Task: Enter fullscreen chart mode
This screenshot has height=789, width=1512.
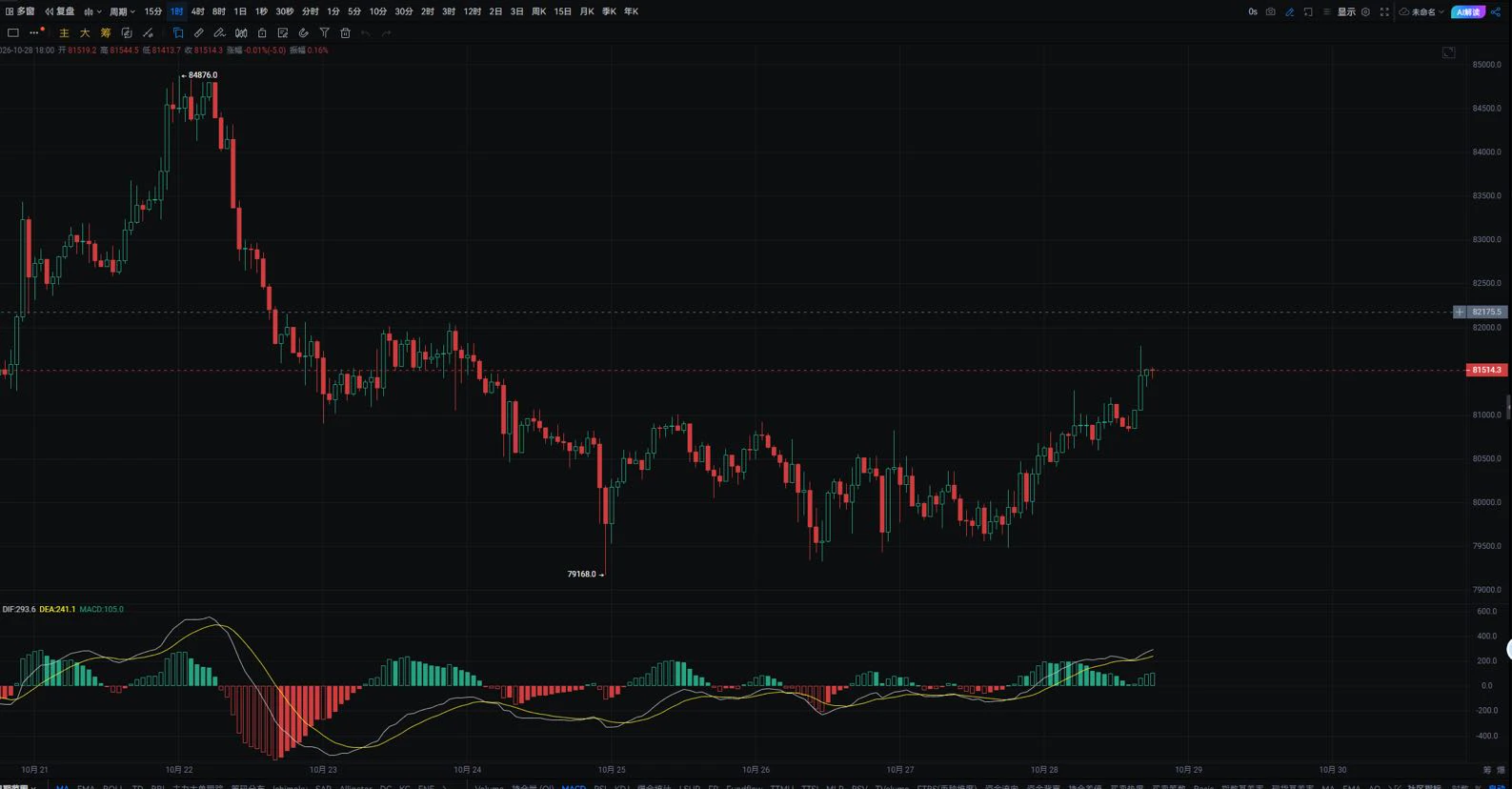Action: pos(1384,11)
